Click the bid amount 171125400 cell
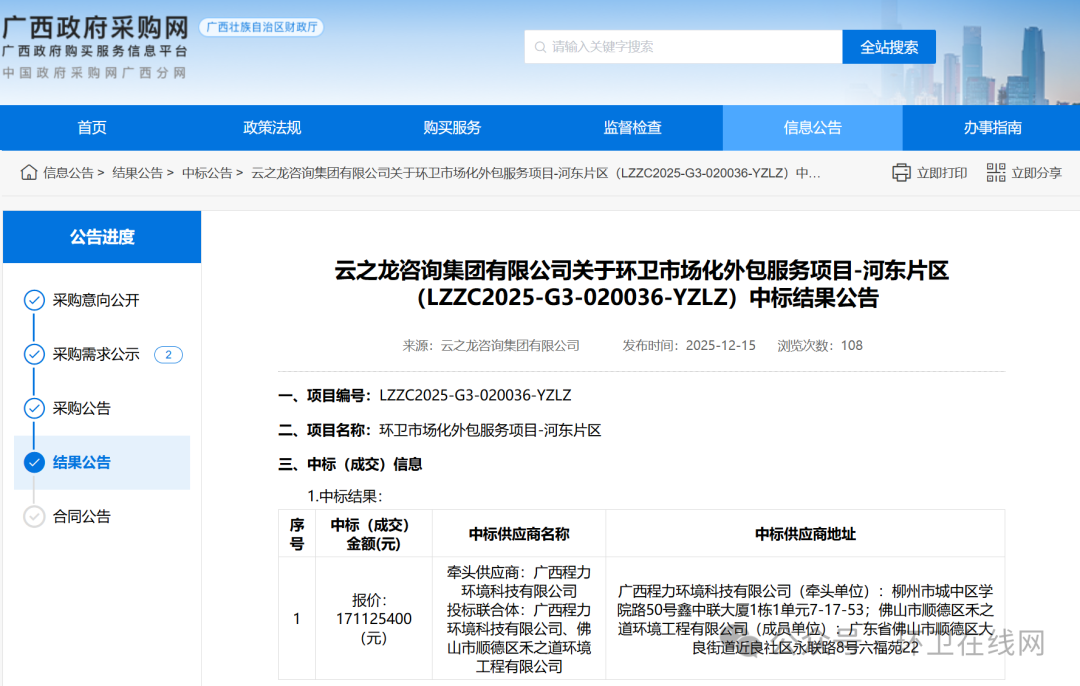This screenshot has width=1080, height=686. [x=373, y=619]
